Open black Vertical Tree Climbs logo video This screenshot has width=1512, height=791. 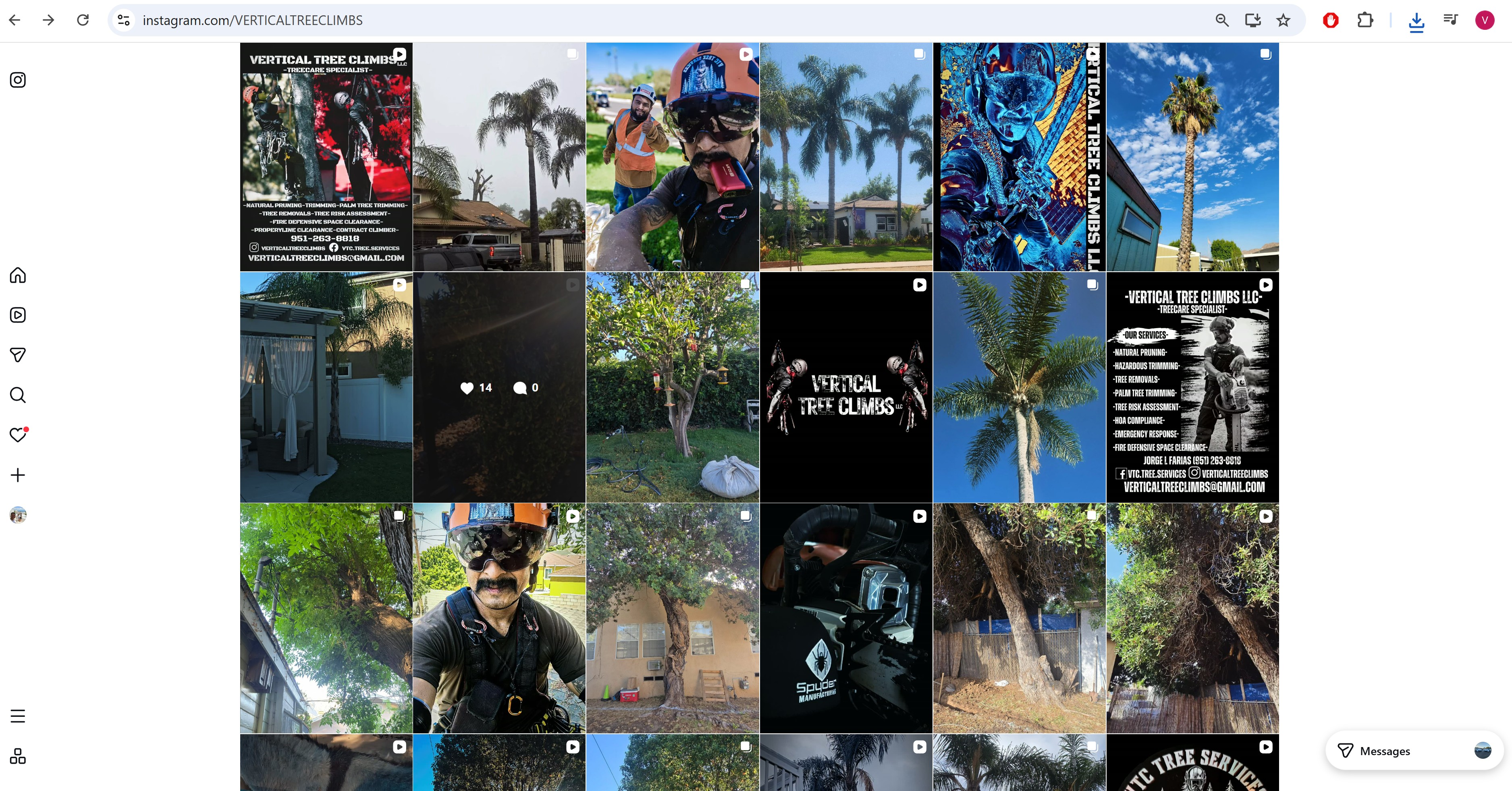coord(846,387)
